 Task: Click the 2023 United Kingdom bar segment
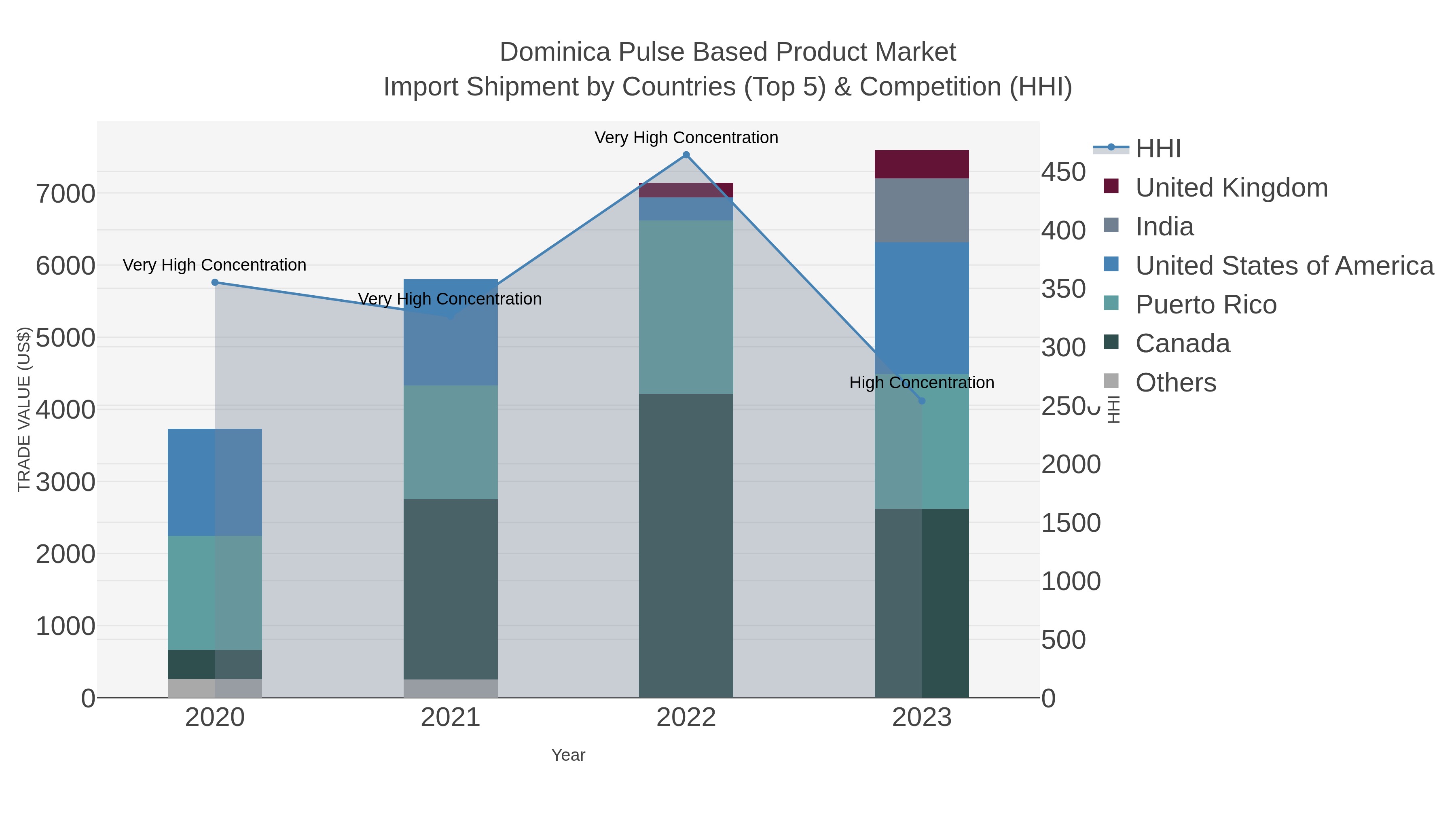pyautogui.click(x=922, y=165)
